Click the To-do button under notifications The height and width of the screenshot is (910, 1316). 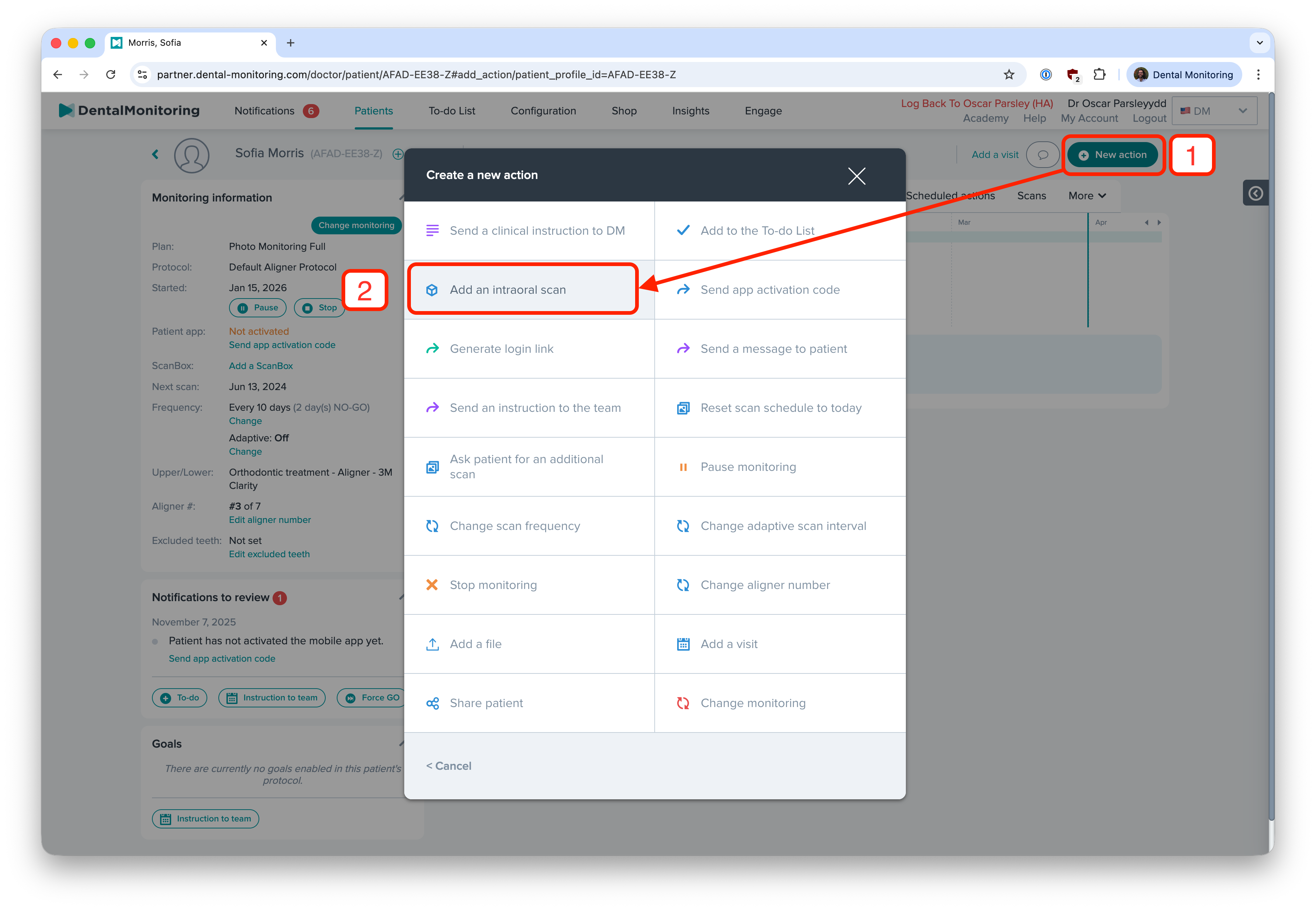pyautogui.click(x=180, y=697)
